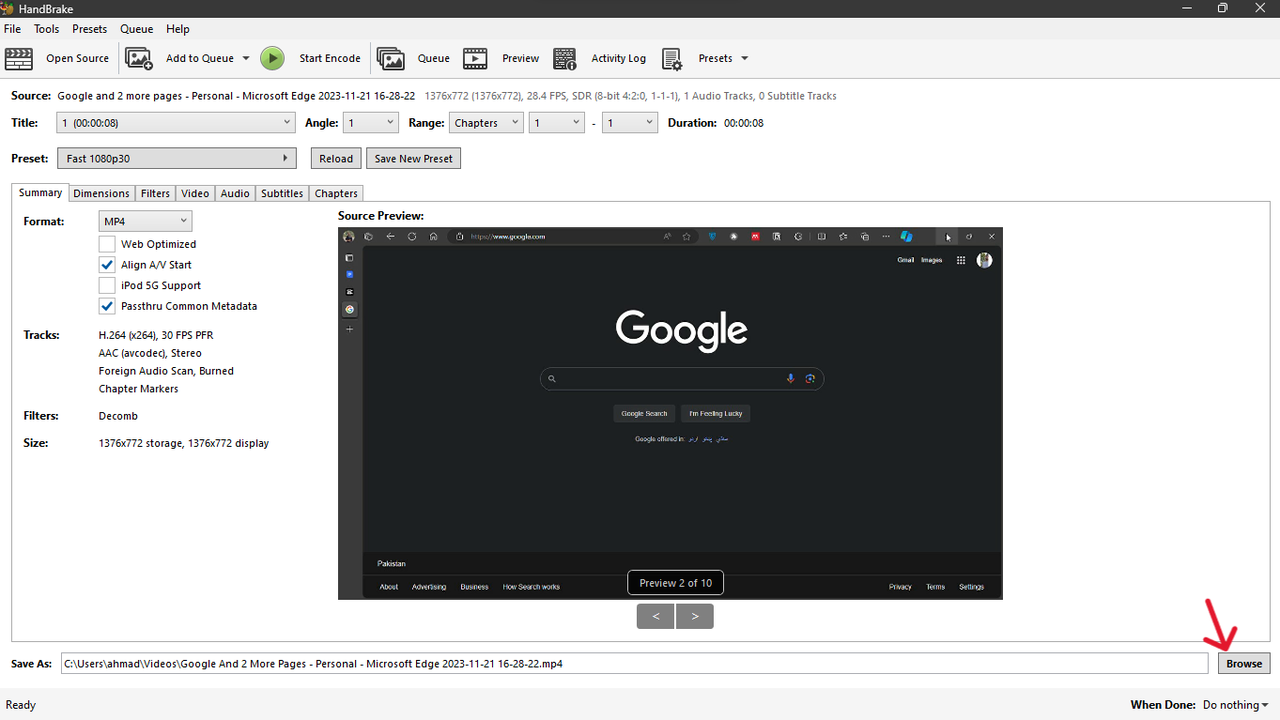Open the Queue via its image stack icon
Screen dimensions: 1280x720
(x=390, y=58)
